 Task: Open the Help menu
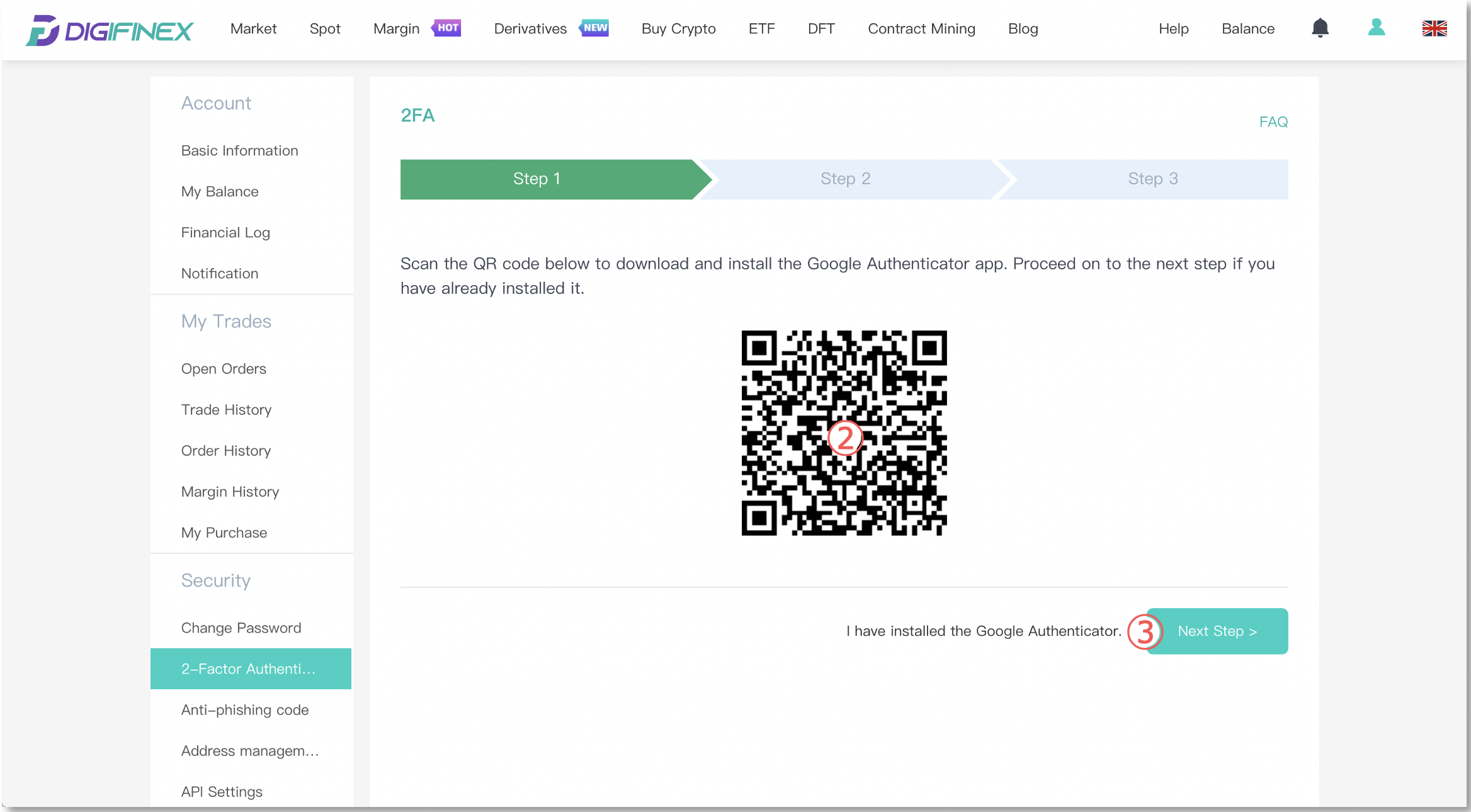click(1173, 28)
